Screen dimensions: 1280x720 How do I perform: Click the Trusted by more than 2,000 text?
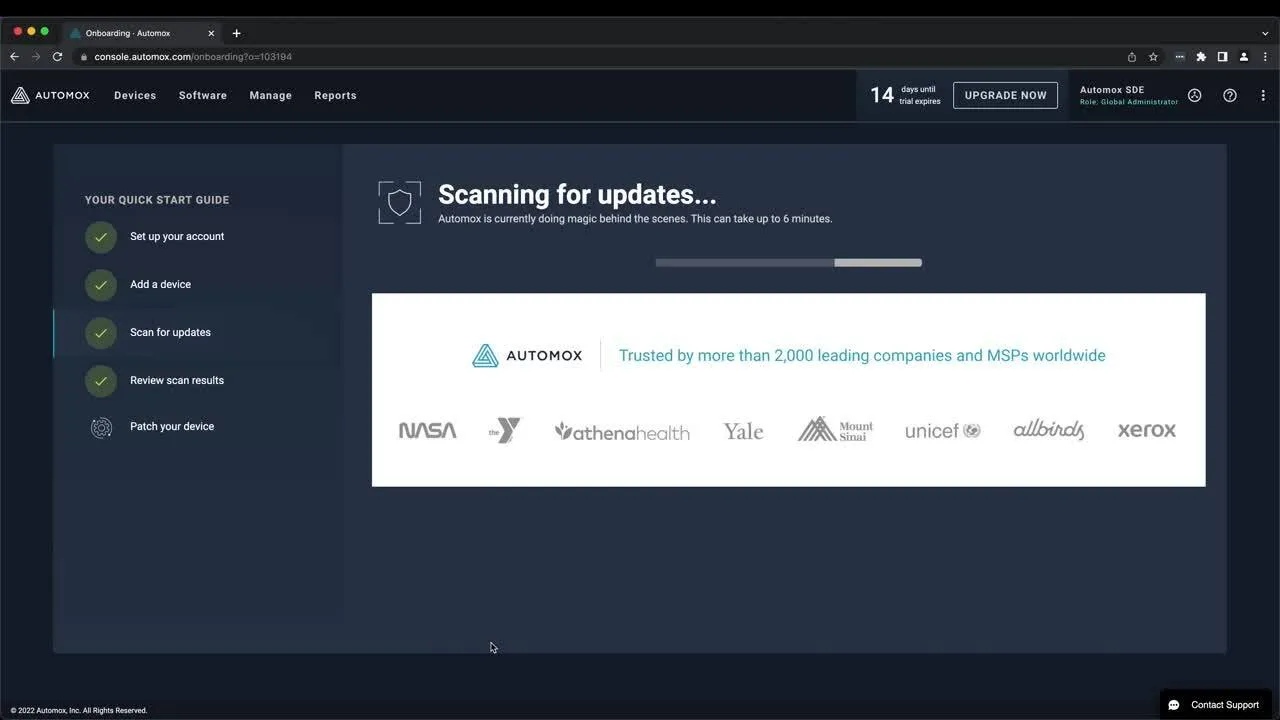click(x=862, y=356)
